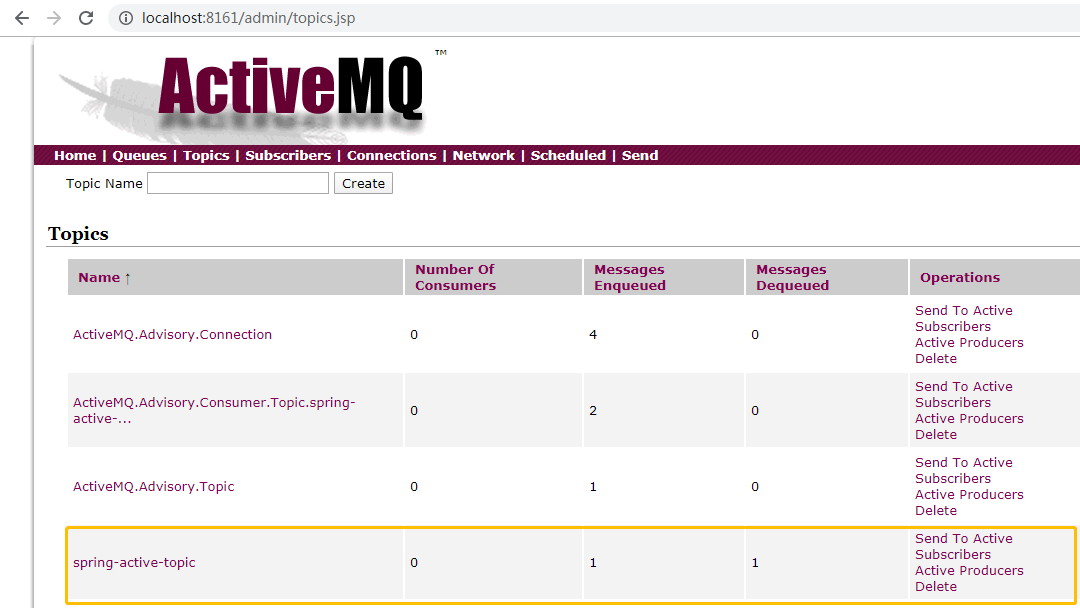1080x608 pixels.
Task: Open the Topics menu item
Action: click(206, 156)
